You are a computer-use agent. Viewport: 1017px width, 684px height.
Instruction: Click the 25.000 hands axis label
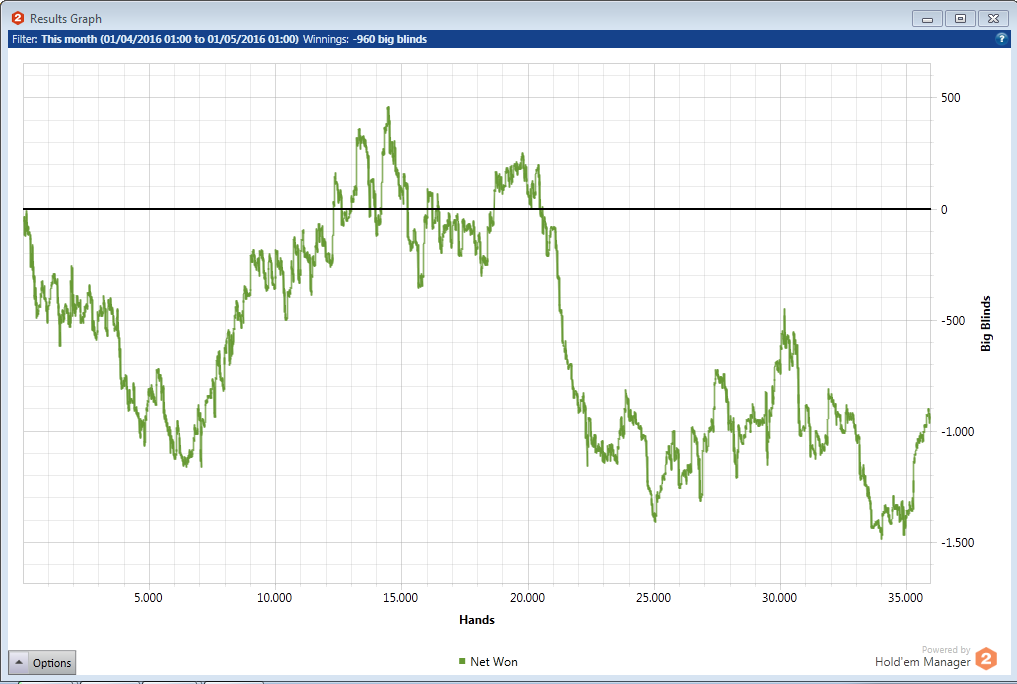point(653,598)
